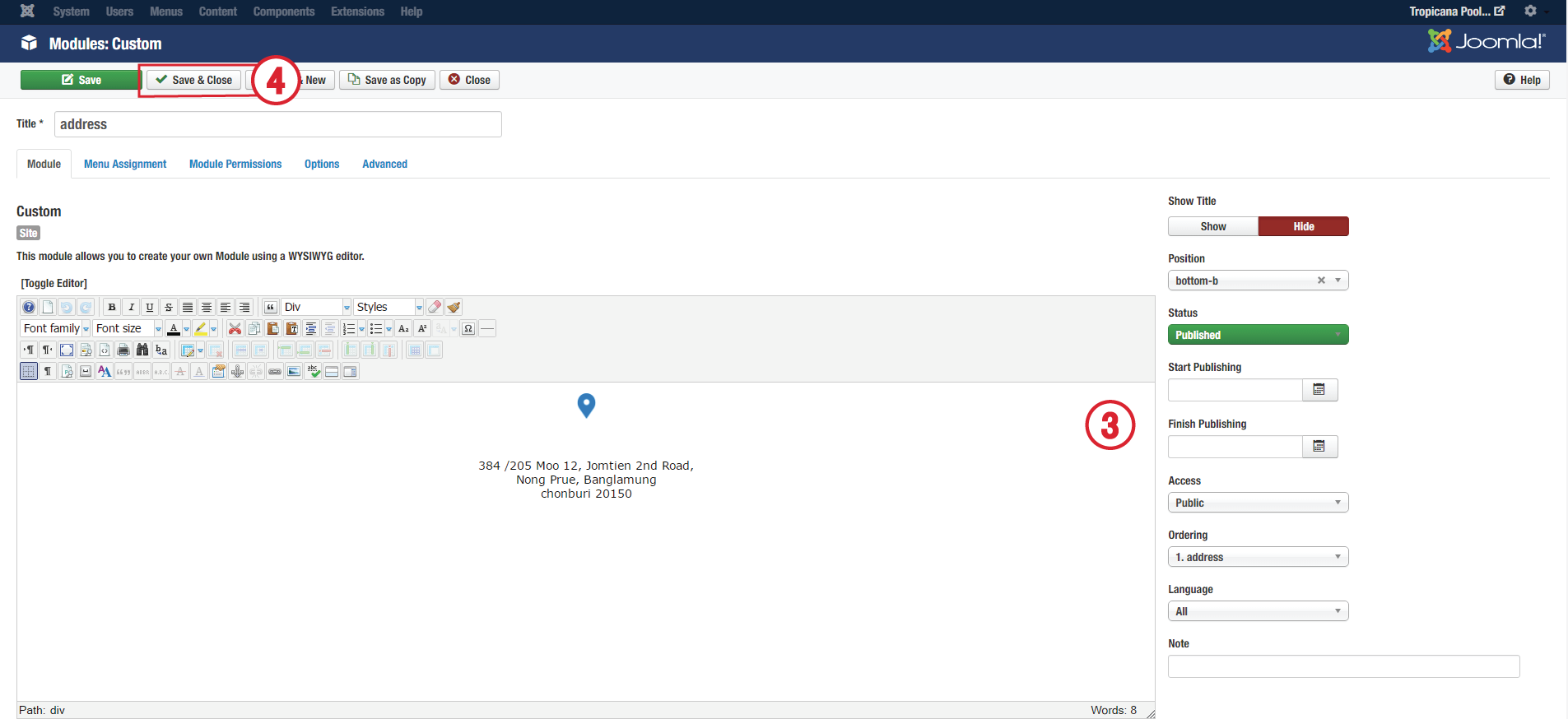Click the Indent toolbar icon

311,328
